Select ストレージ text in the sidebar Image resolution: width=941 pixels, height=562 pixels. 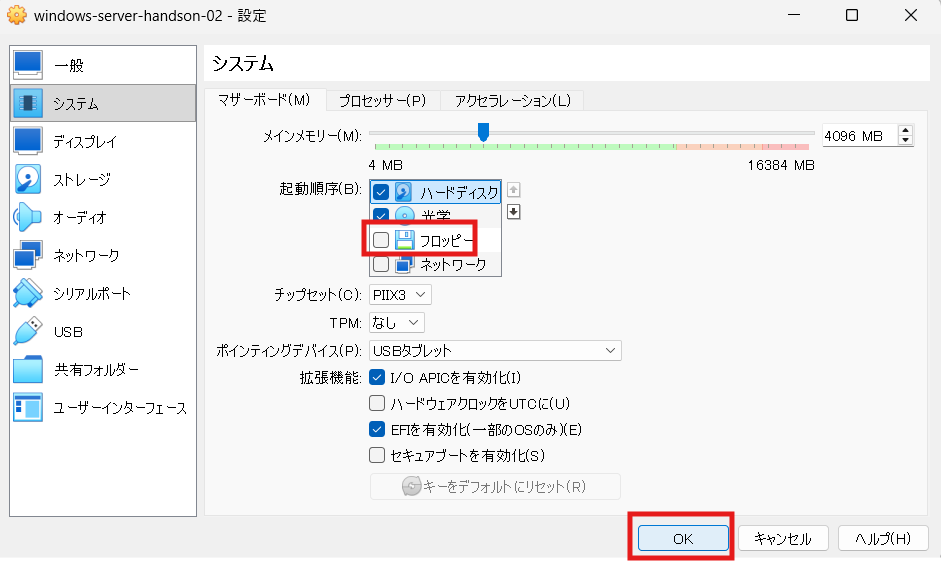82,180
